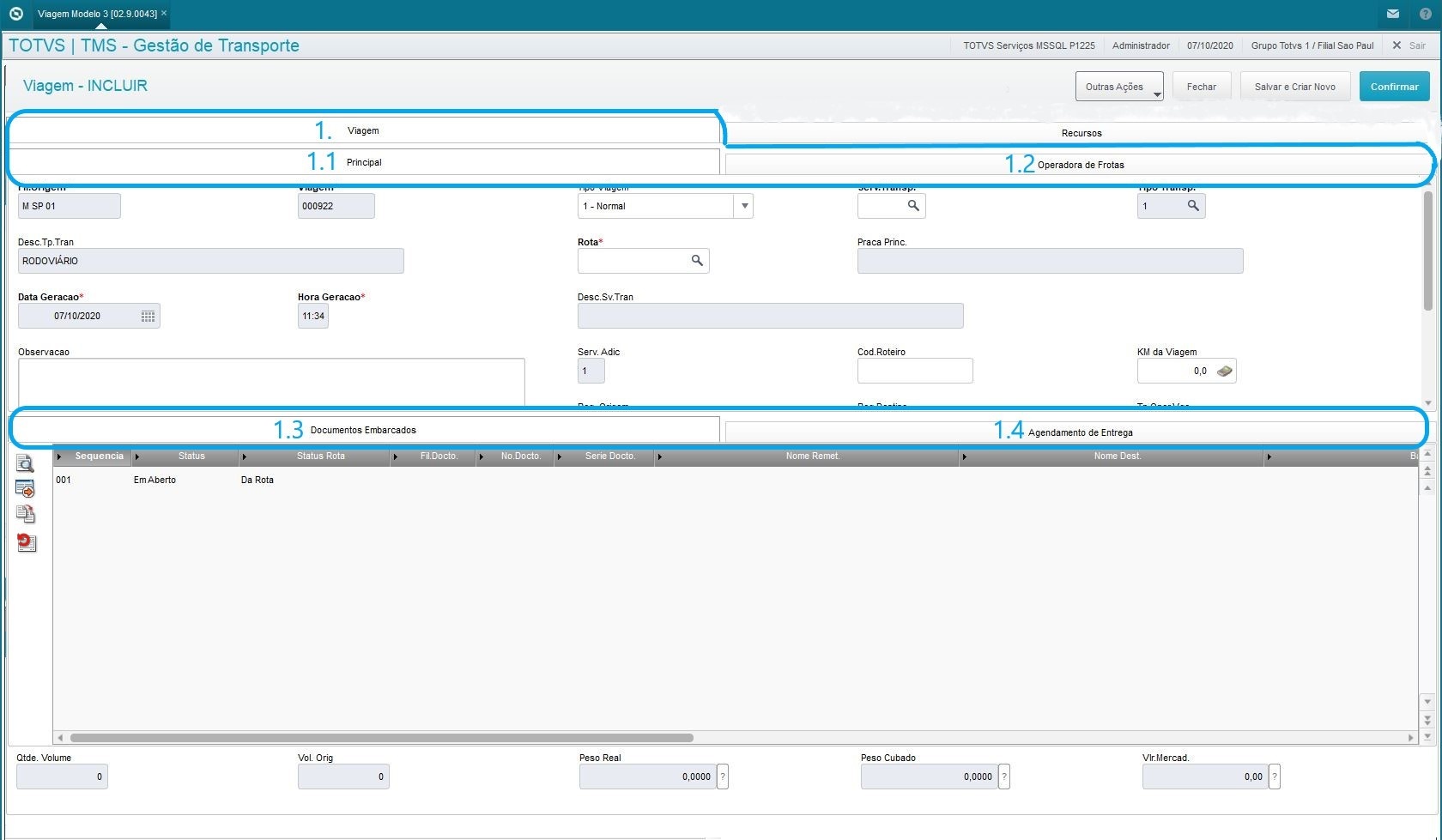Click the Serv.Transp. lookup magnifier
Image resolution: width=1442 pixels, height=840 pixels.
pyautogui.click(x=913, y=206)
